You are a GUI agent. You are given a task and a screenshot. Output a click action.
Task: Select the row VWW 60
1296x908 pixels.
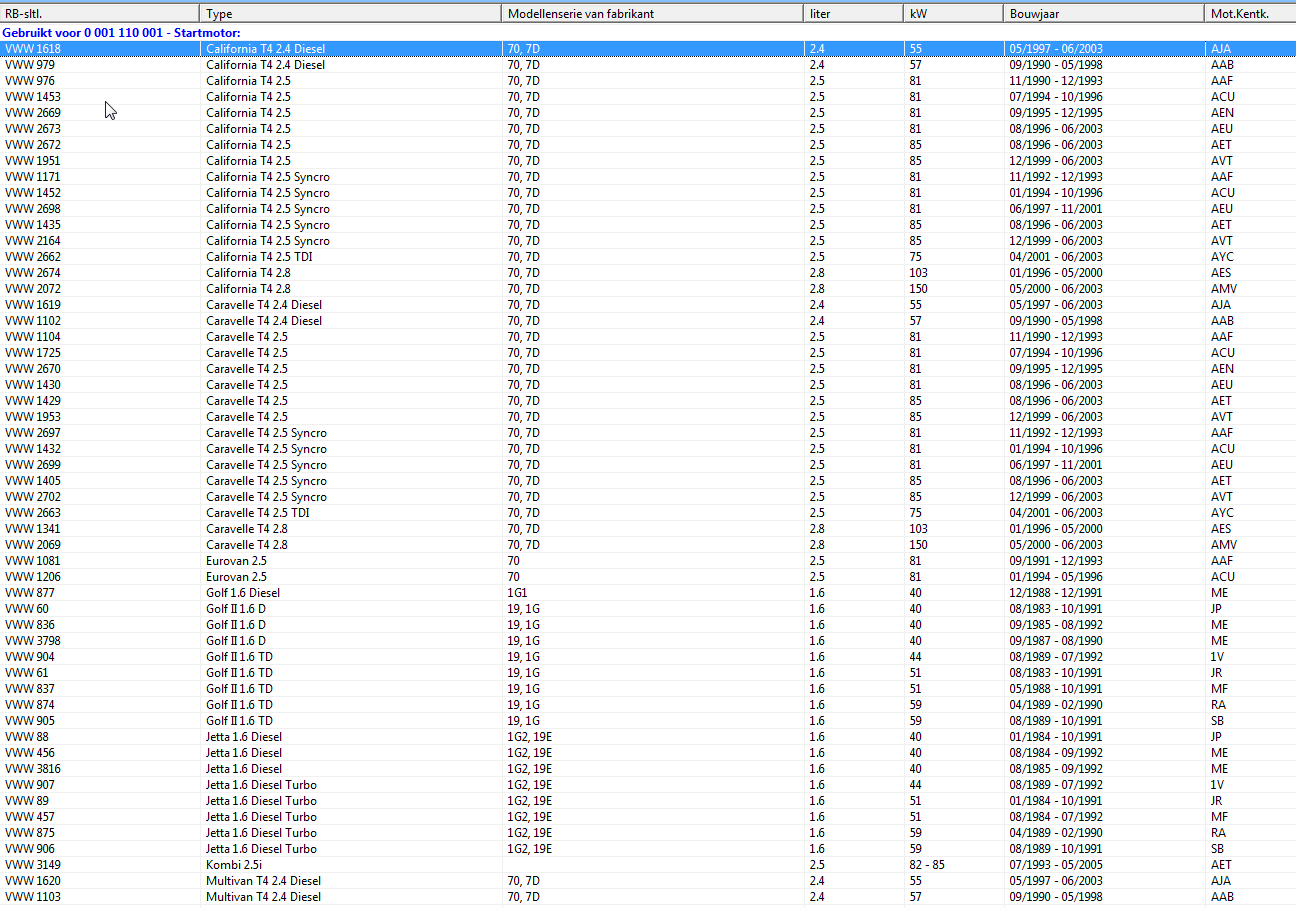pos(648,609)
